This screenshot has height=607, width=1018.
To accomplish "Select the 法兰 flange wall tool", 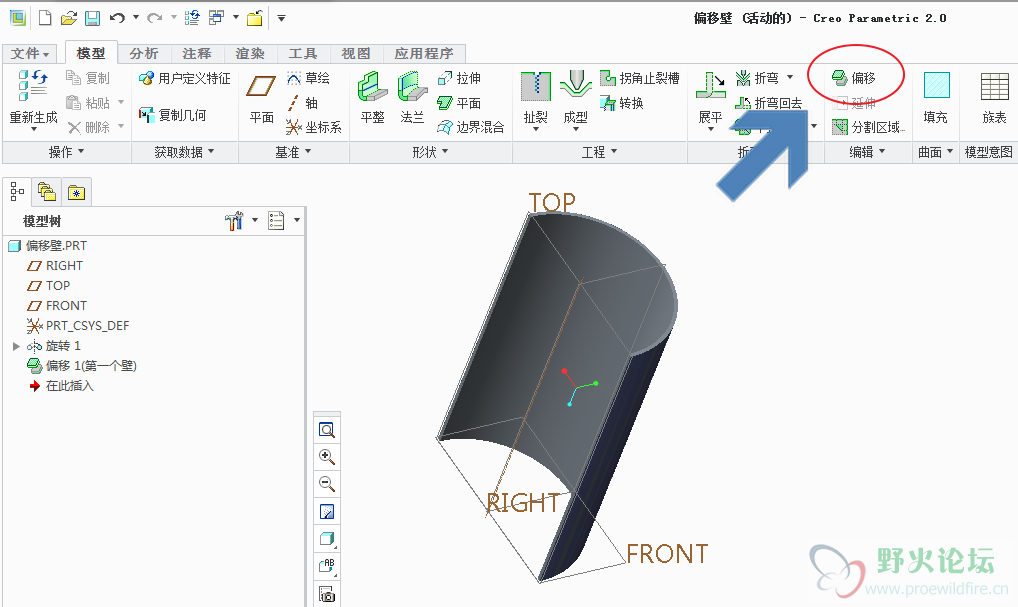I will (x=412, y=98).
